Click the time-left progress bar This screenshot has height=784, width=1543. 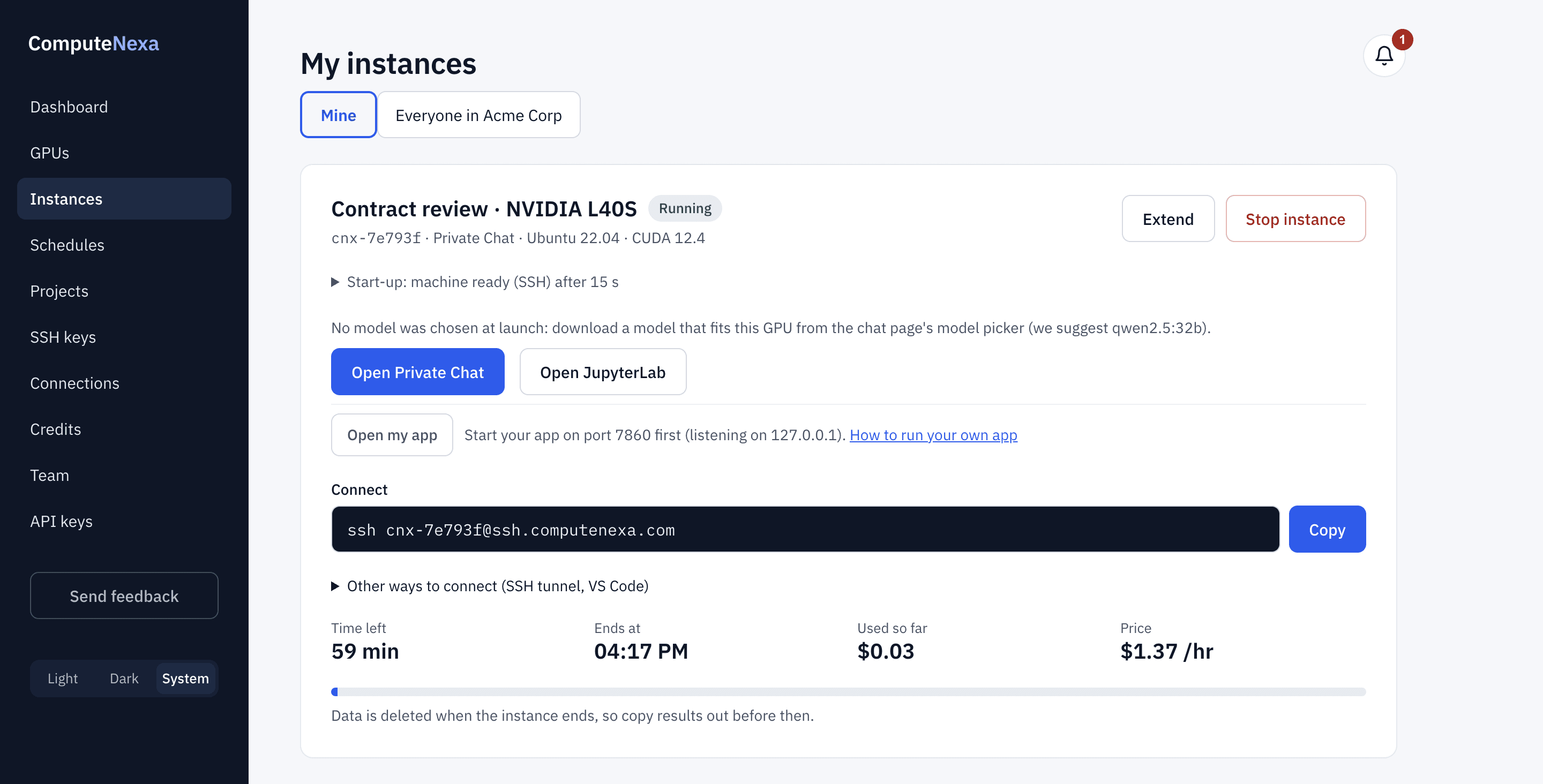[x=848, y=692]
